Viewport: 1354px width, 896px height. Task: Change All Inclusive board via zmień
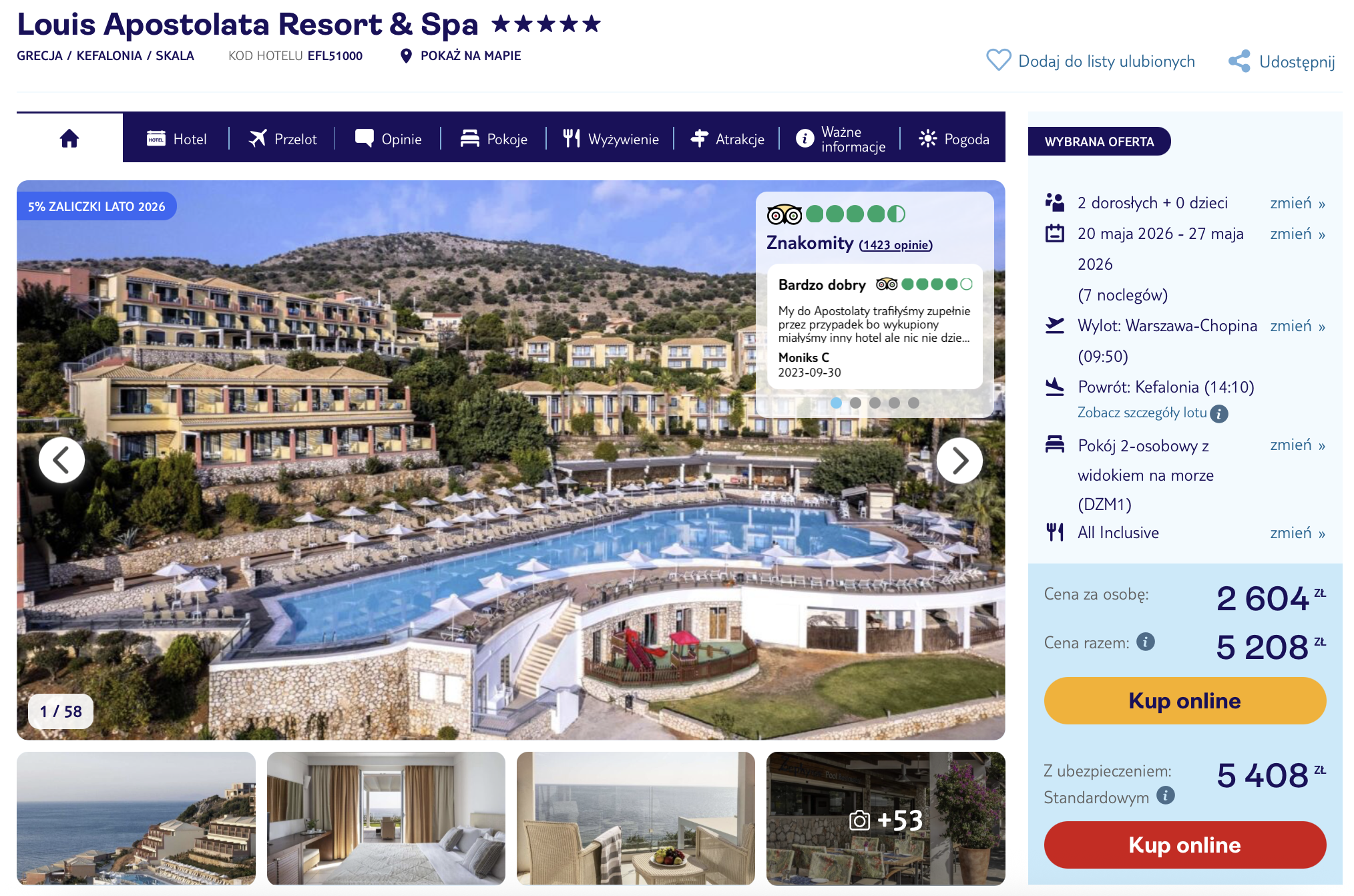(x=1297, y=533)
